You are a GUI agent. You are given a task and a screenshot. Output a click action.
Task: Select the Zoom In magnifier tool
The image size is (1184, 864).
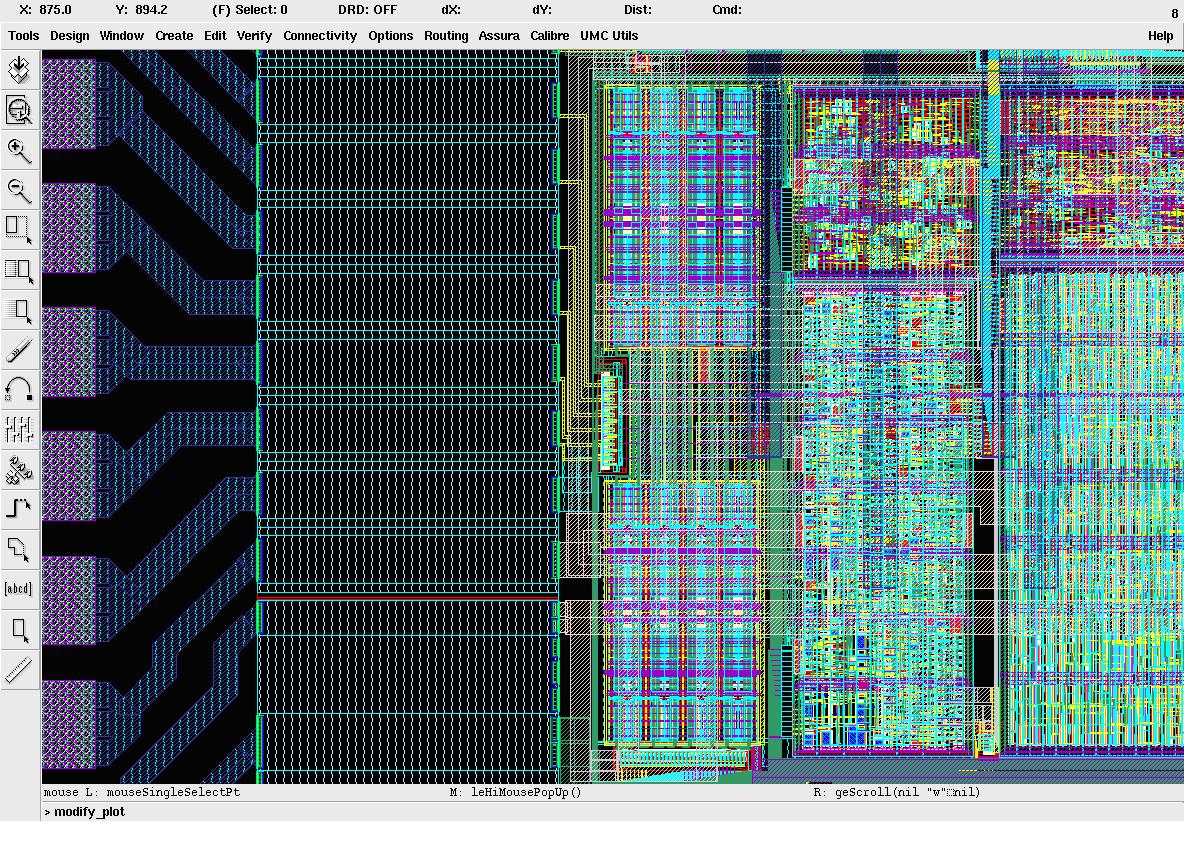[19, 151]
